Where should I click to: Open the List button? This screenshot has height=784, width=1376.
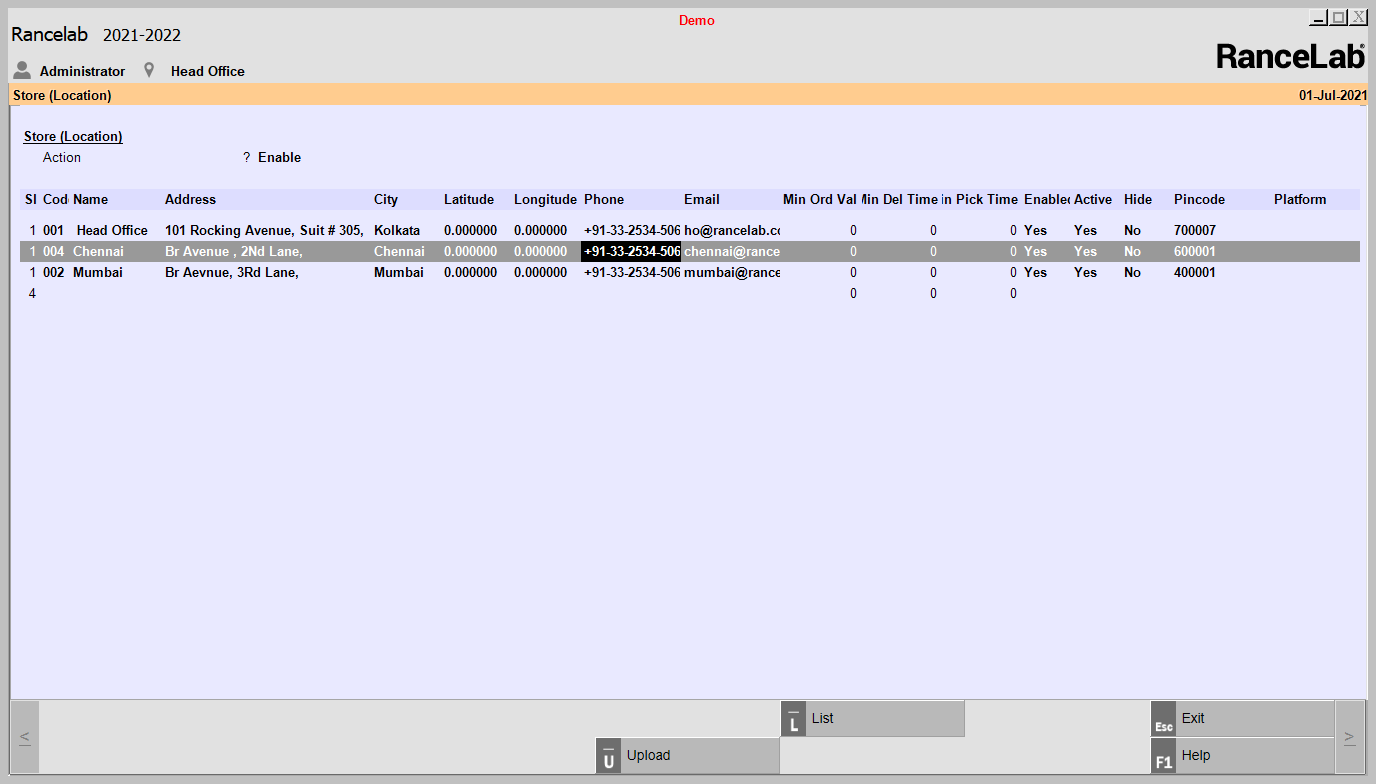pyautogui.click(x=872, y=719)
